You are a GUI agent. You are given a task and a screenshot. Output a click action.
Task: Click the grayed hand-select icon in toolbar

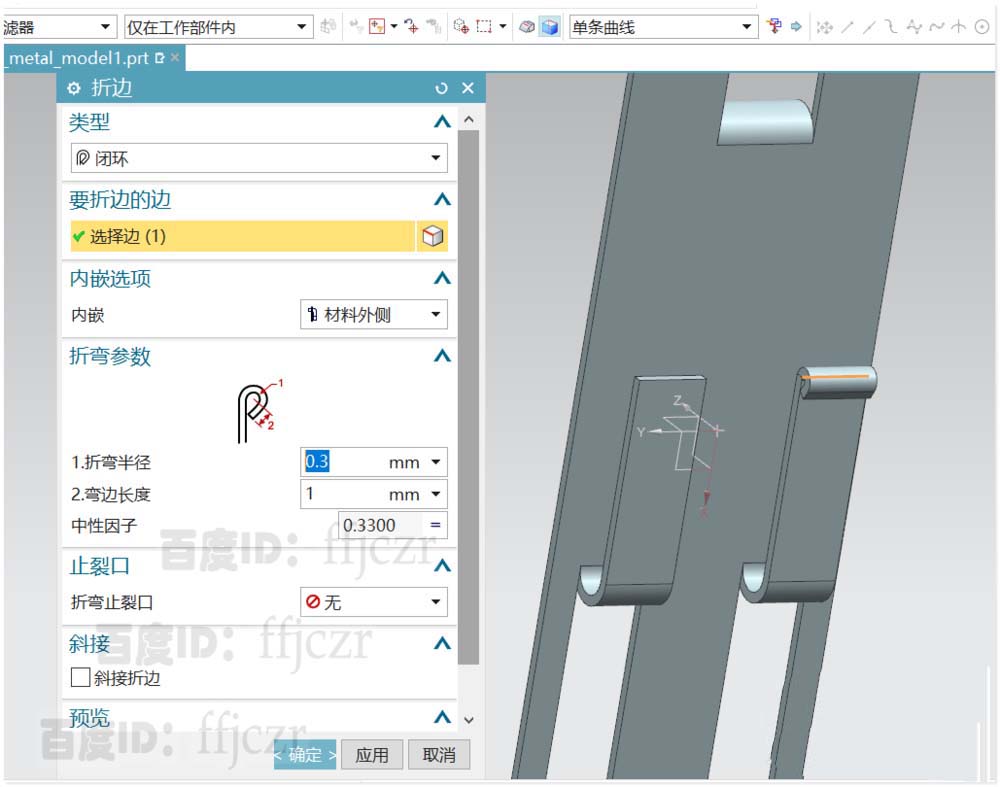click(434, 27)
